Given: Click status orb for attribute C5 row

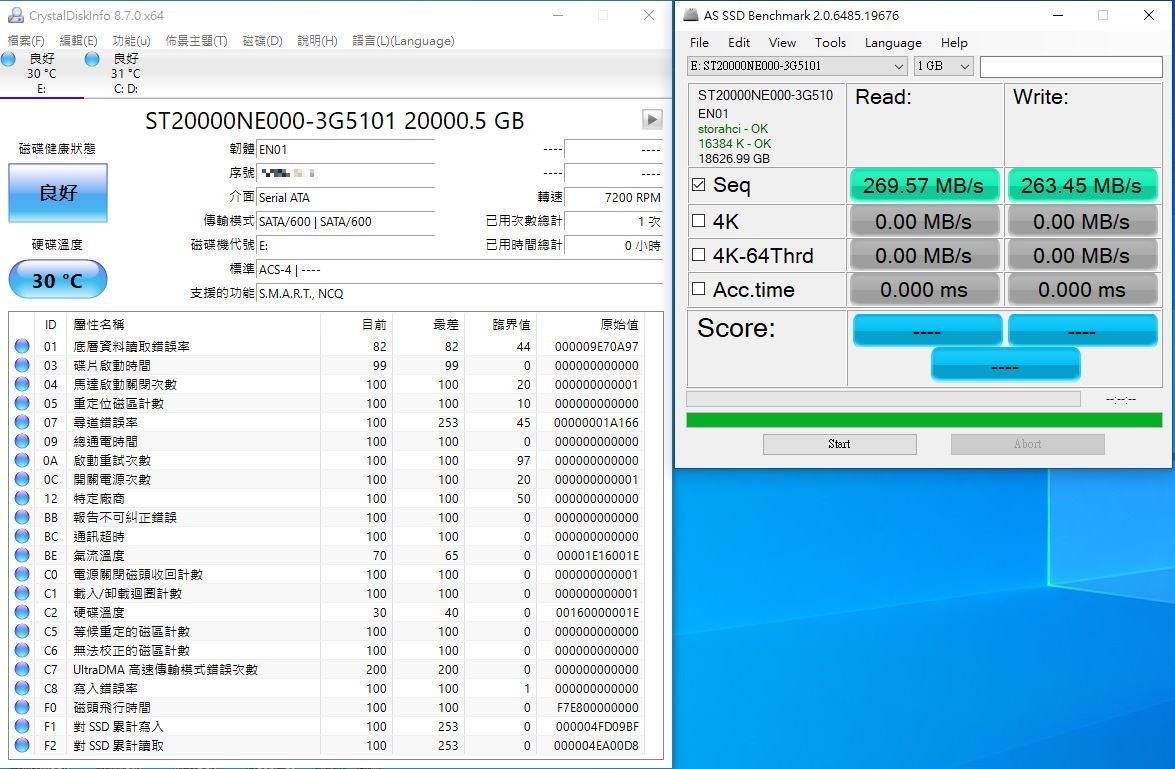Looking at the screenshot, I should 22,631.
